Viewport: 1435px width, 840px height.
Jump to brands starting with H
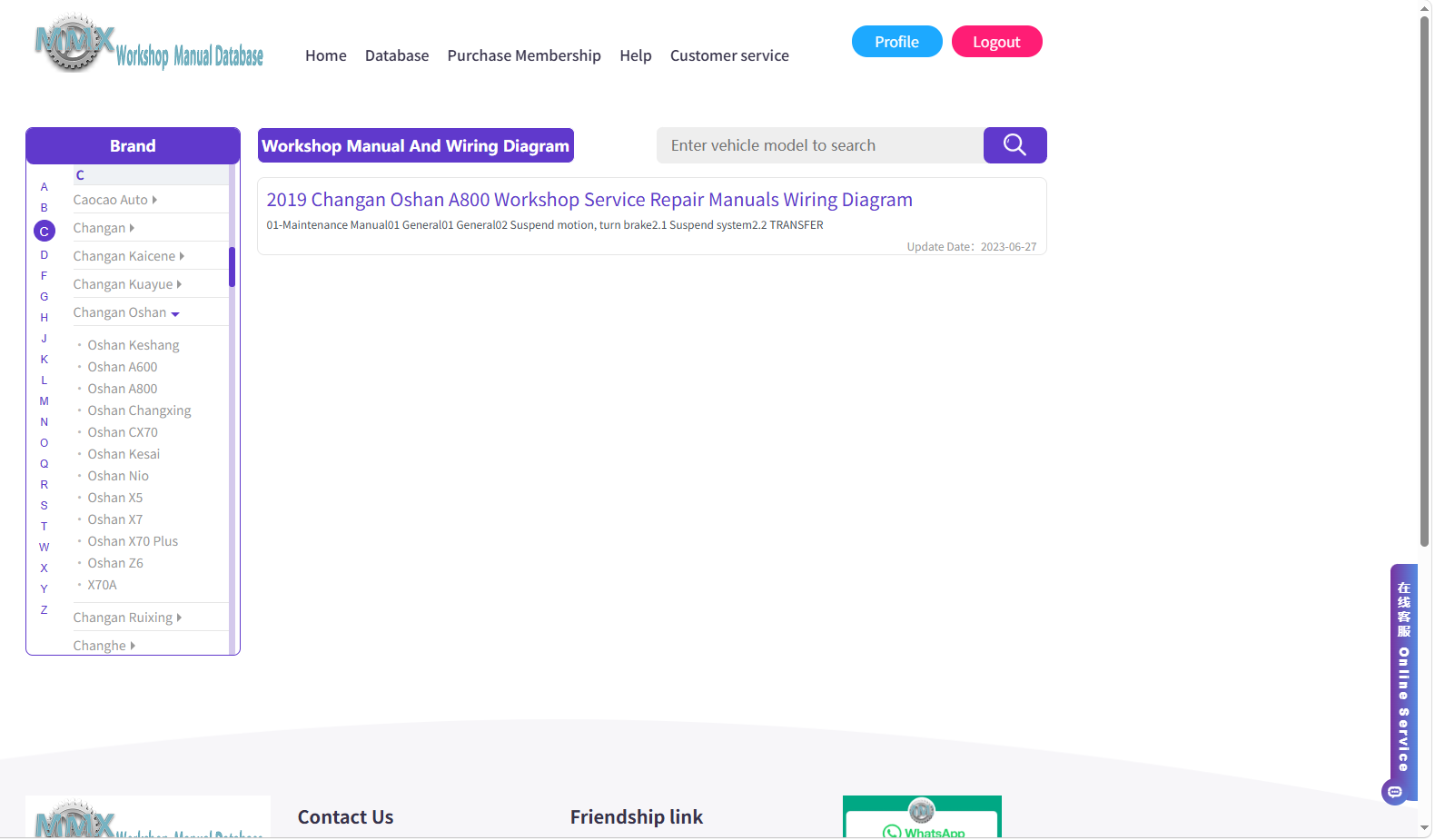click(x=44, y=318)
